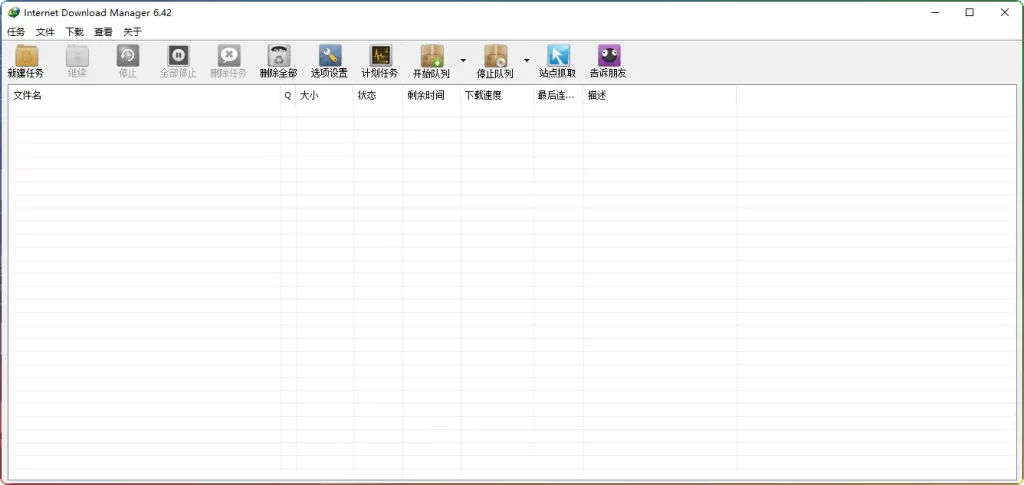The image size is (1024, 485).
Task: Click the 继续 (resume) toolbar icon
Action: [x=77, y=55]
